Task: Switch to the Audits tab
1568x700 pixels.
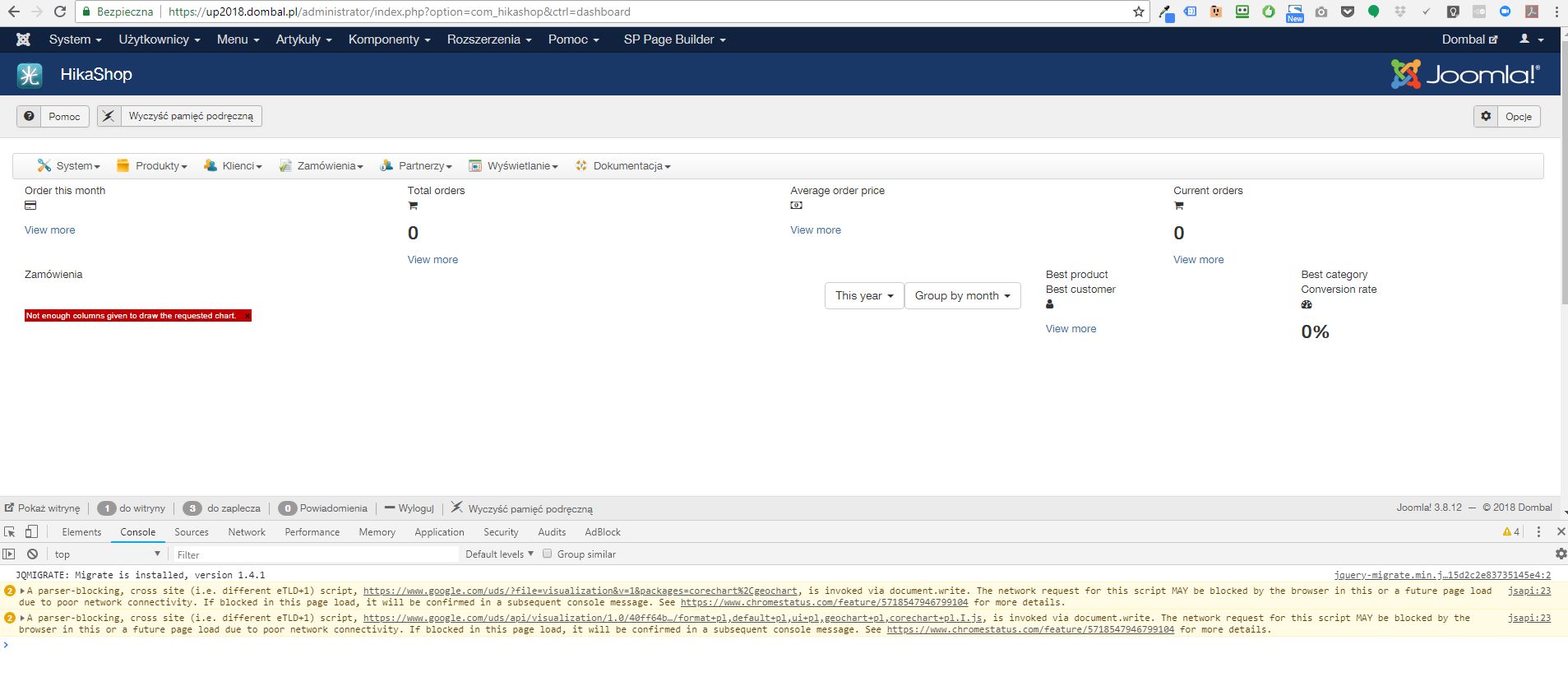Action: (552, 532)
